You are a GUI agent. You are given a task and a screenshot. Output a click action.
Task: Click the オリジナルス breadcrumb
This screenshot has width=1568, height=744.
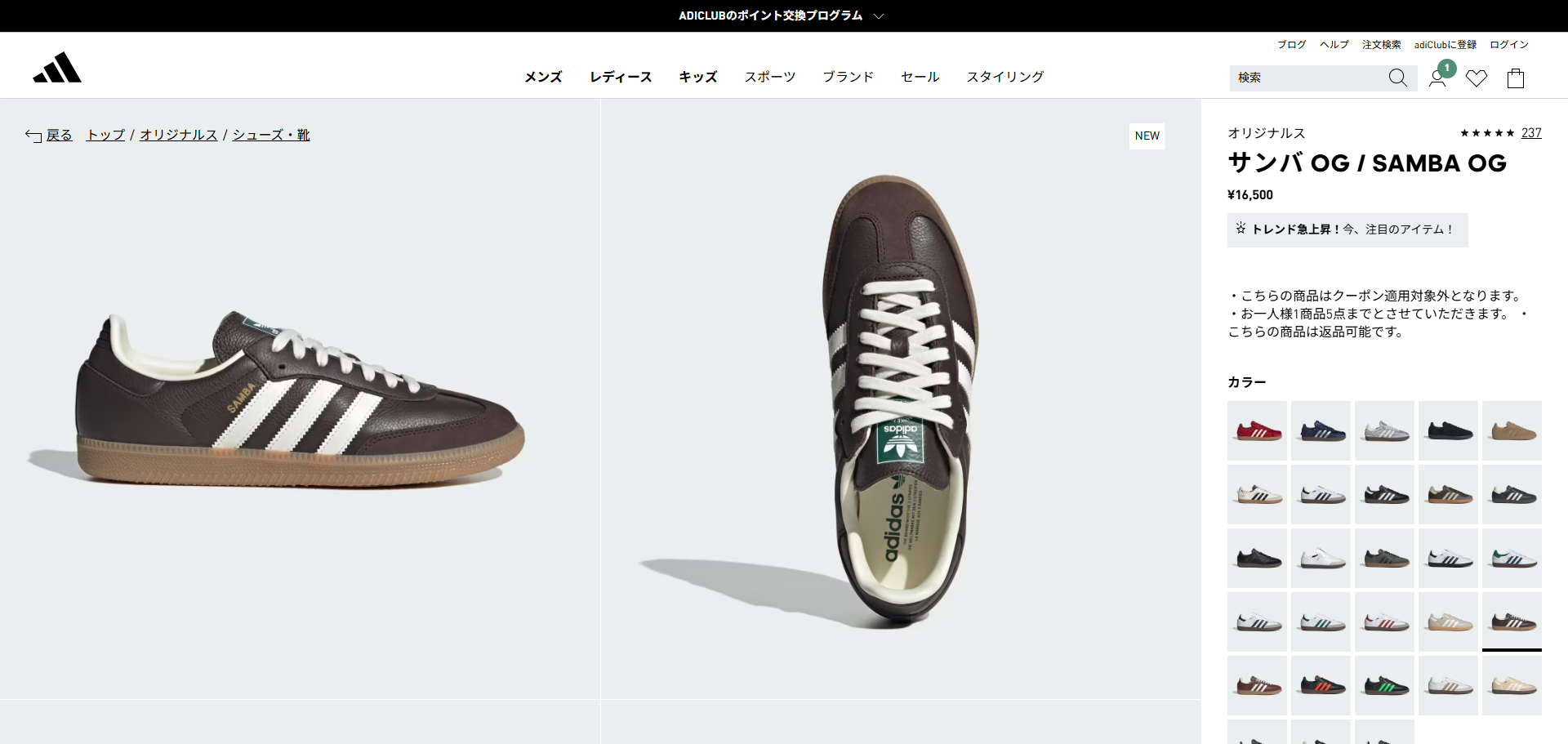[178, 135]
